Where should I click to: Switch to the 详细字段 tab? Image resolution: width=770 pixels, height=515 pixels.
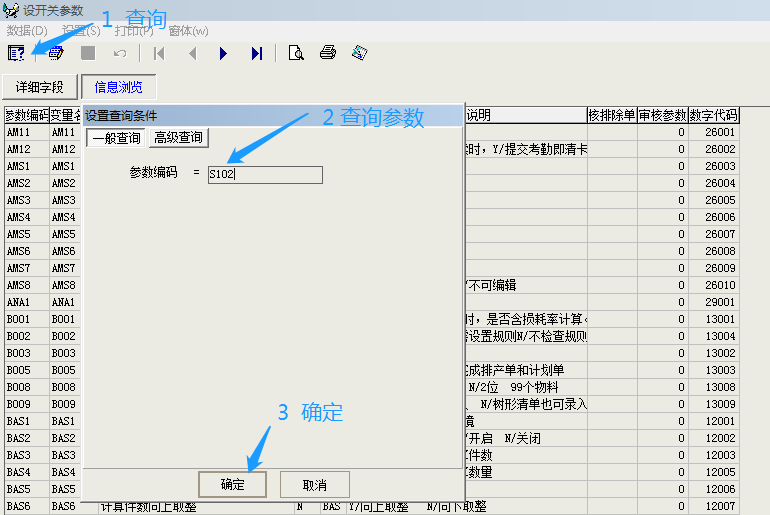[x=39, y=87]
